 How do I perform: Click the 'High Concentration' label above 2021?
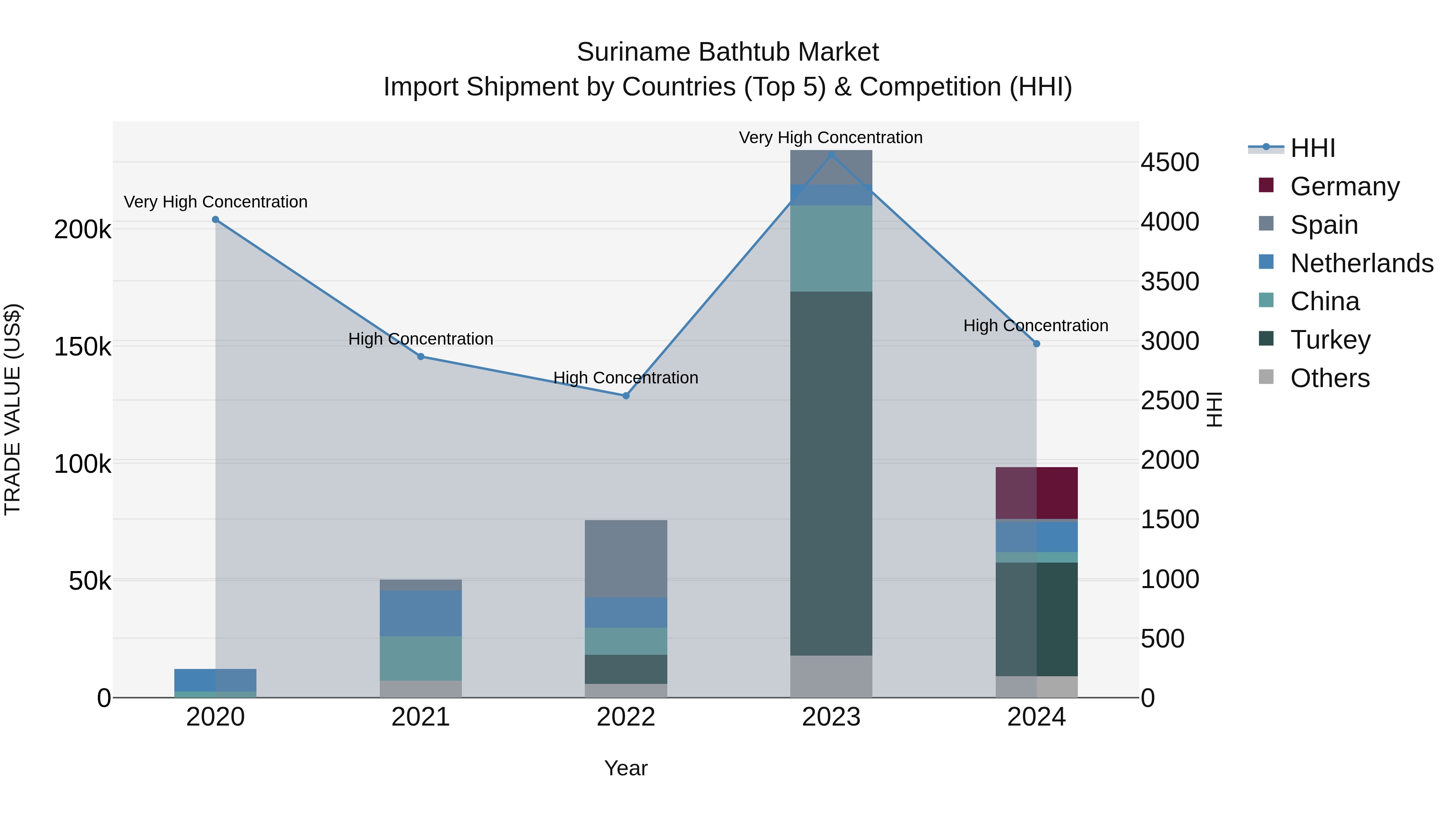pyautogui.click(x=421, y=339)
